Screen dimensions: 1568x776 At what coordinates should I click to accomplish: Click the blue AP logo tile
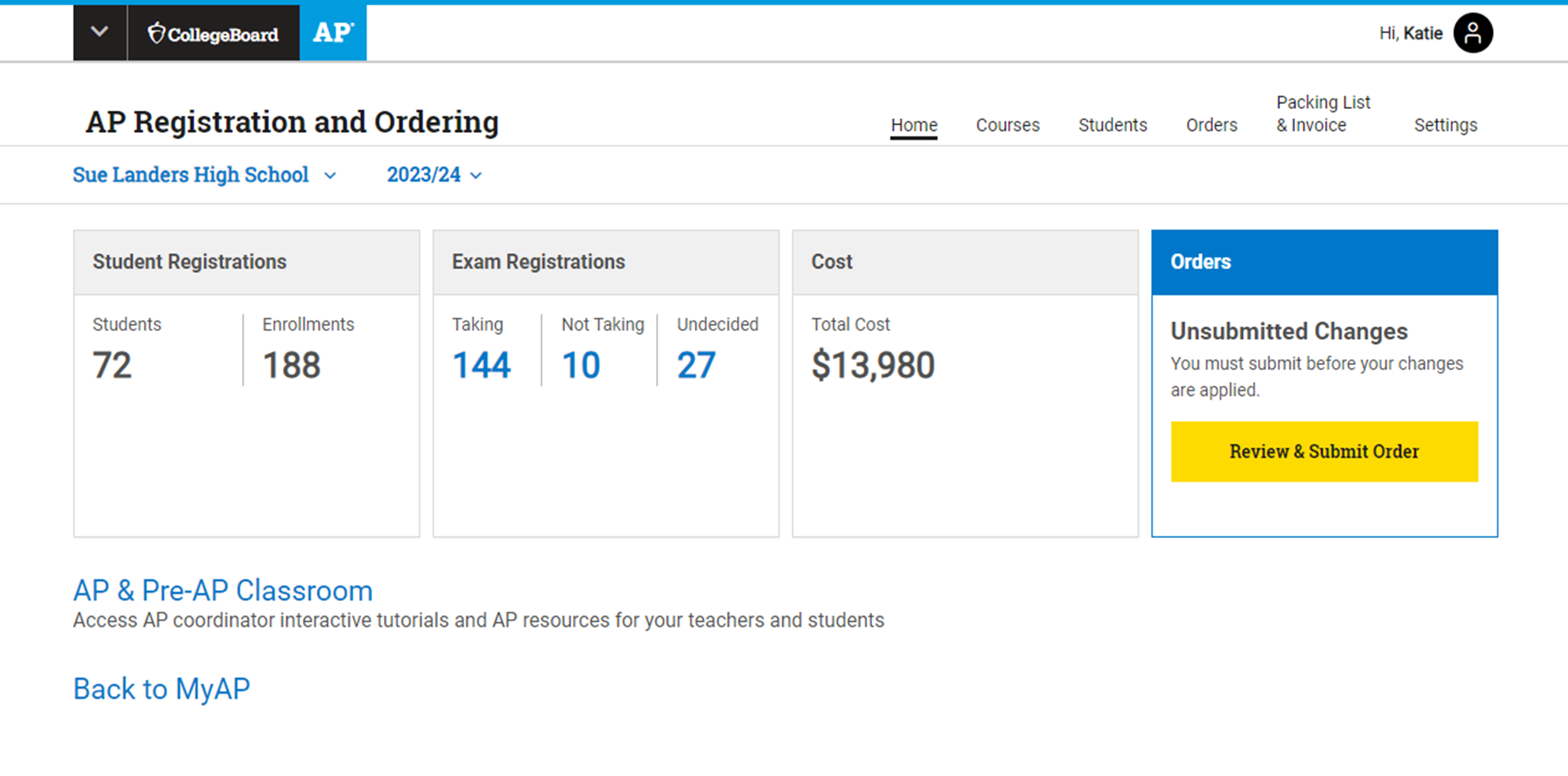point(333,33)
